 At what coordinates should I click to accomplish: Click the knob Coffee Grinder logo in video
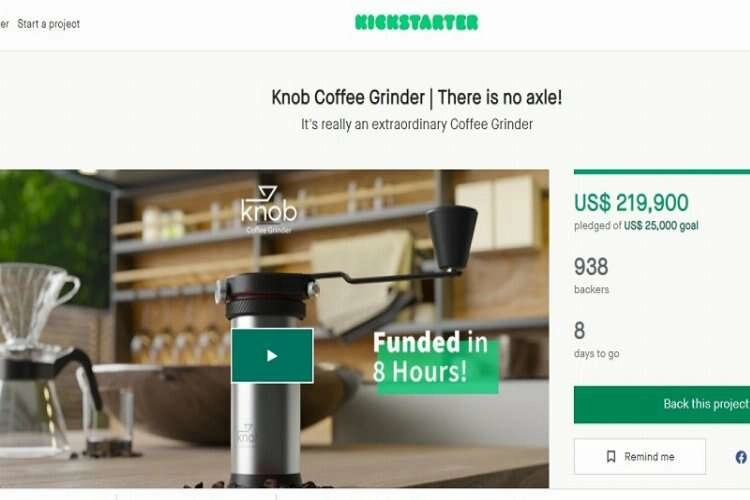pyautogui.click(x=269, y=210)
